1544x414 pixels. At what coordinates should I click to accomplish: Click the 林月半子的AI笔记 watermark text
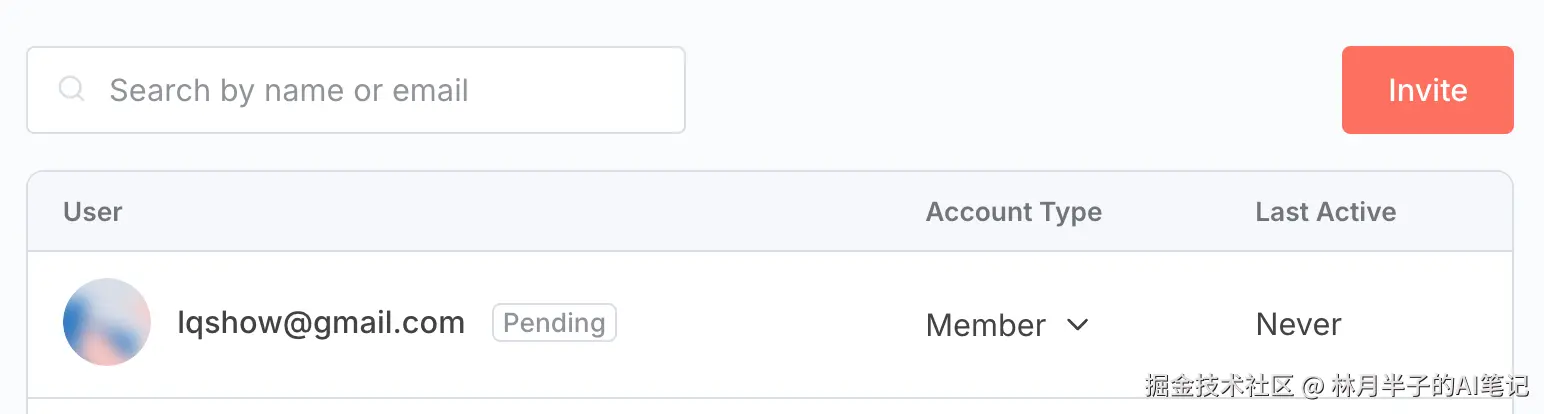[1430, 386]
